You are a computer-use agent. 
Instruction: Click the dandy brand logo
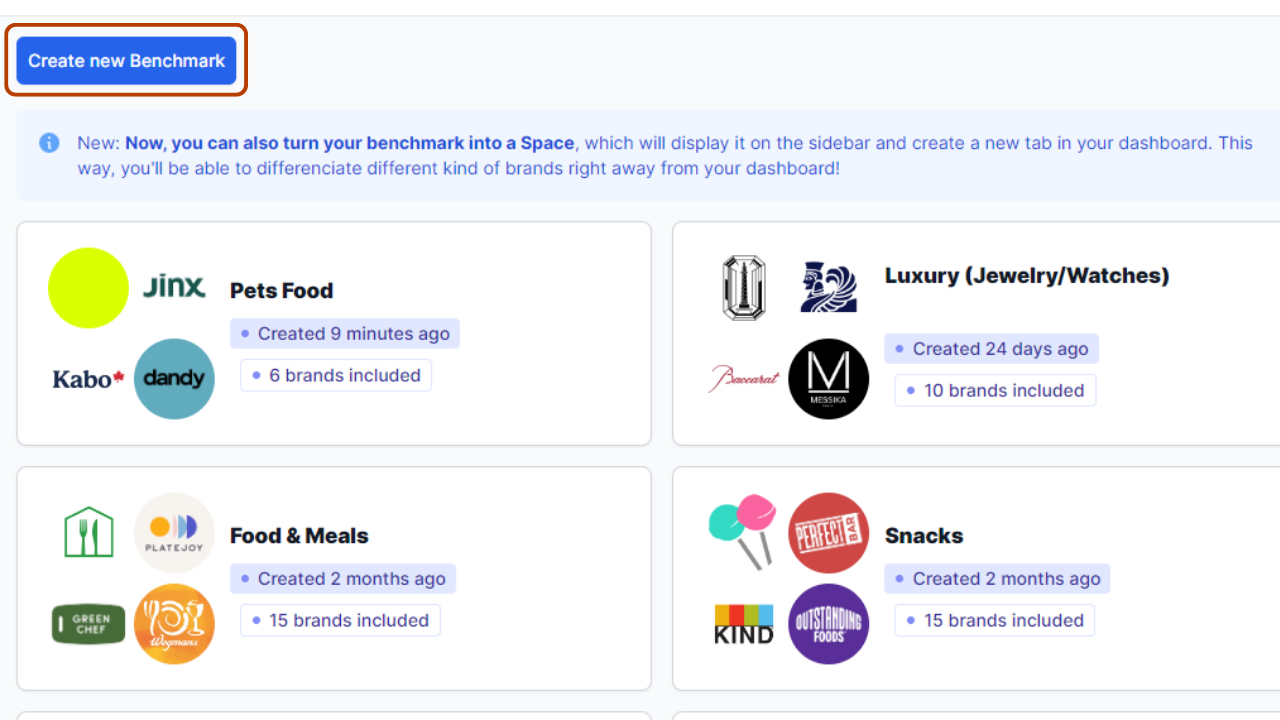coord(174,379)
